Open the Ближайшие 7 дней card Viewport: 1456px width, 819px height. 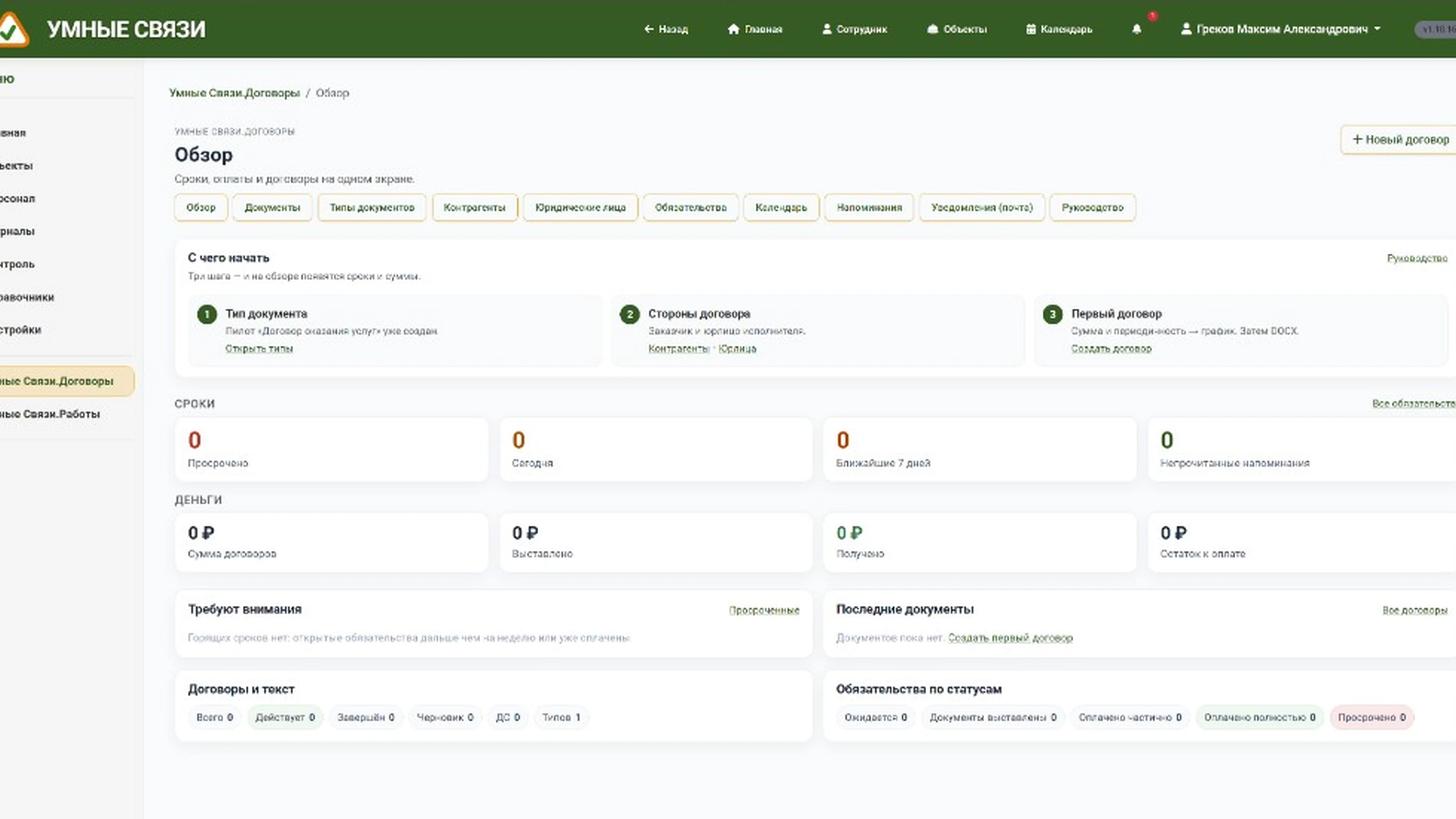click(979, 449)
